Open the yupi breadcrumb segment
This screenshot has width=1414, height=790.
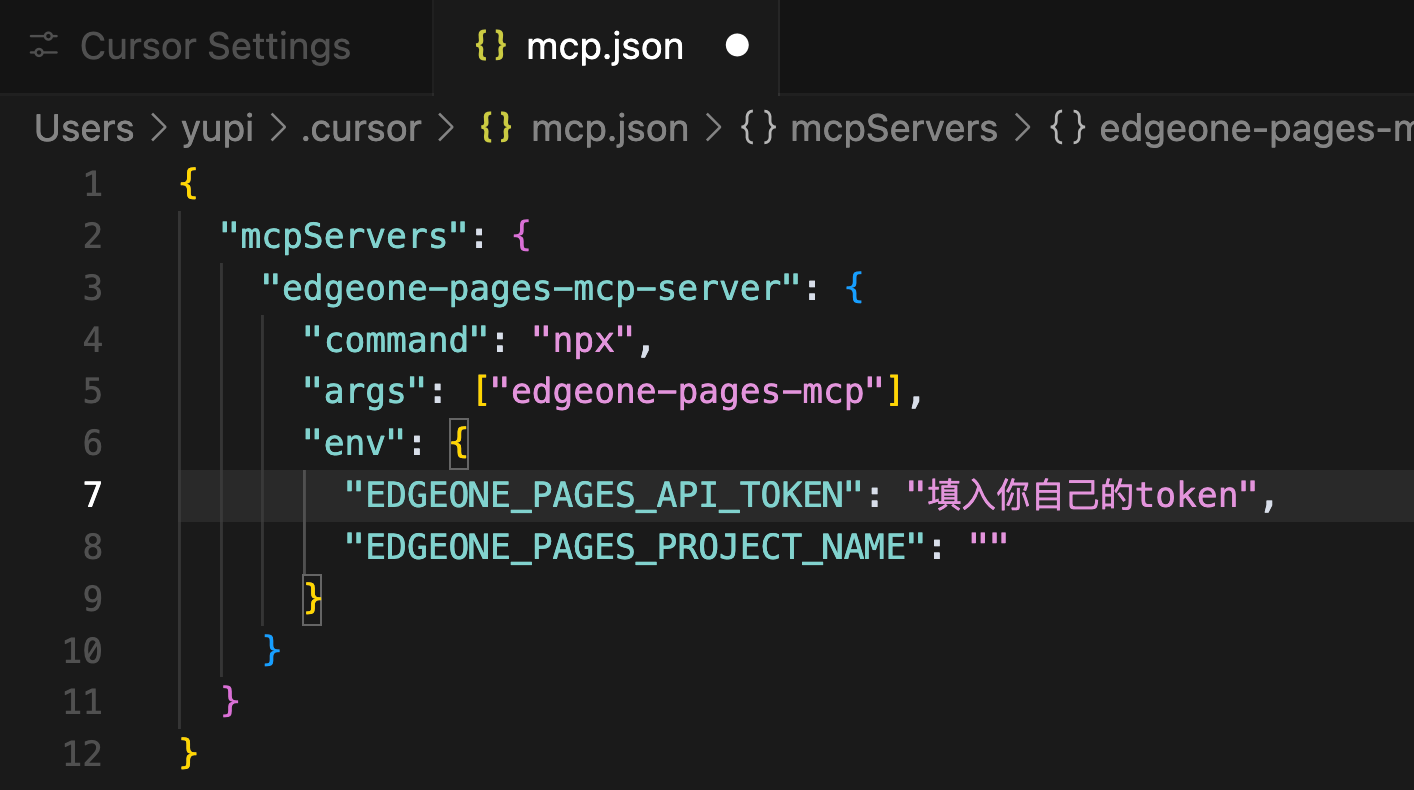(x=218, y=128)
